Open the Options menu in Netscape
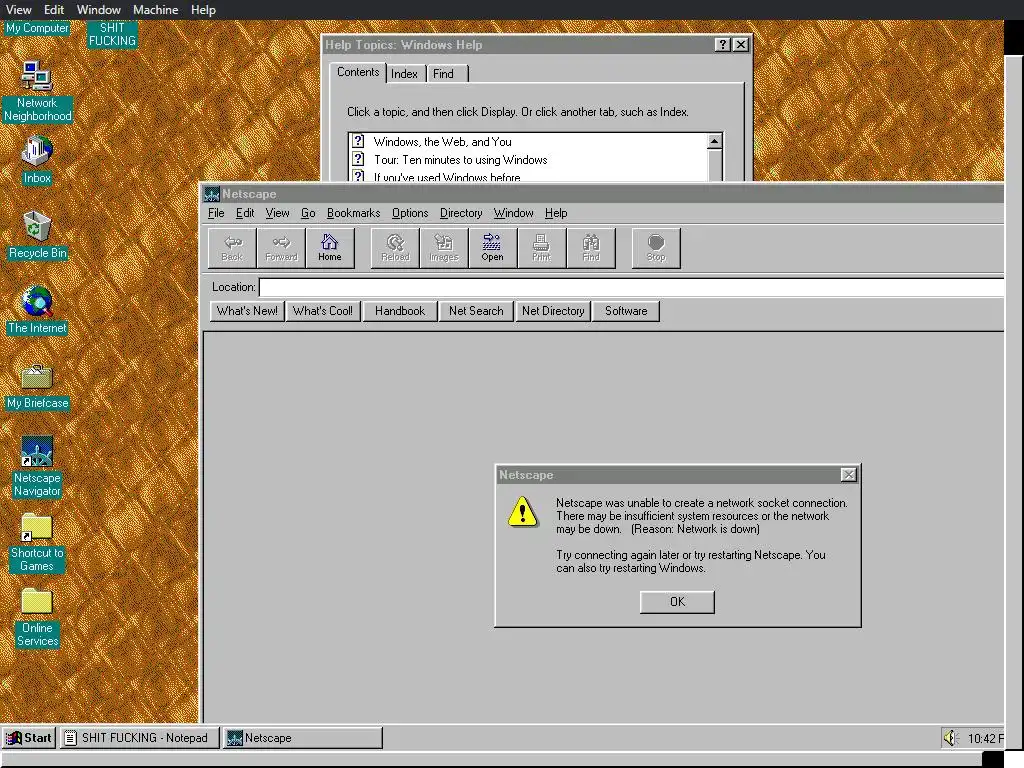Image resolution: width=1024 pixels, height=768 pixels. (410, 213)
